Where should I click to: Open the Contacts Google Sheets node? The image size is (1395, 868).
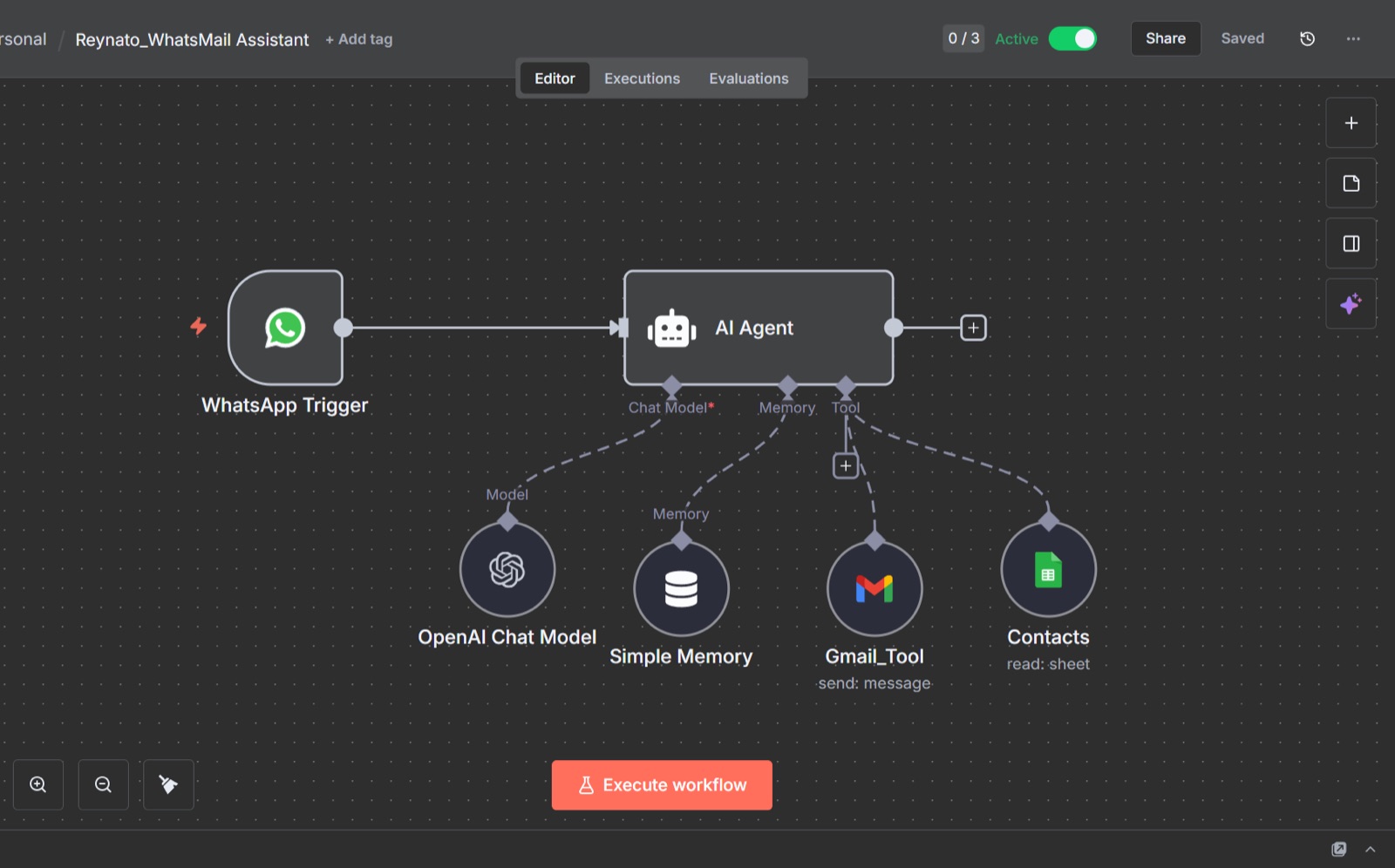1048,570
